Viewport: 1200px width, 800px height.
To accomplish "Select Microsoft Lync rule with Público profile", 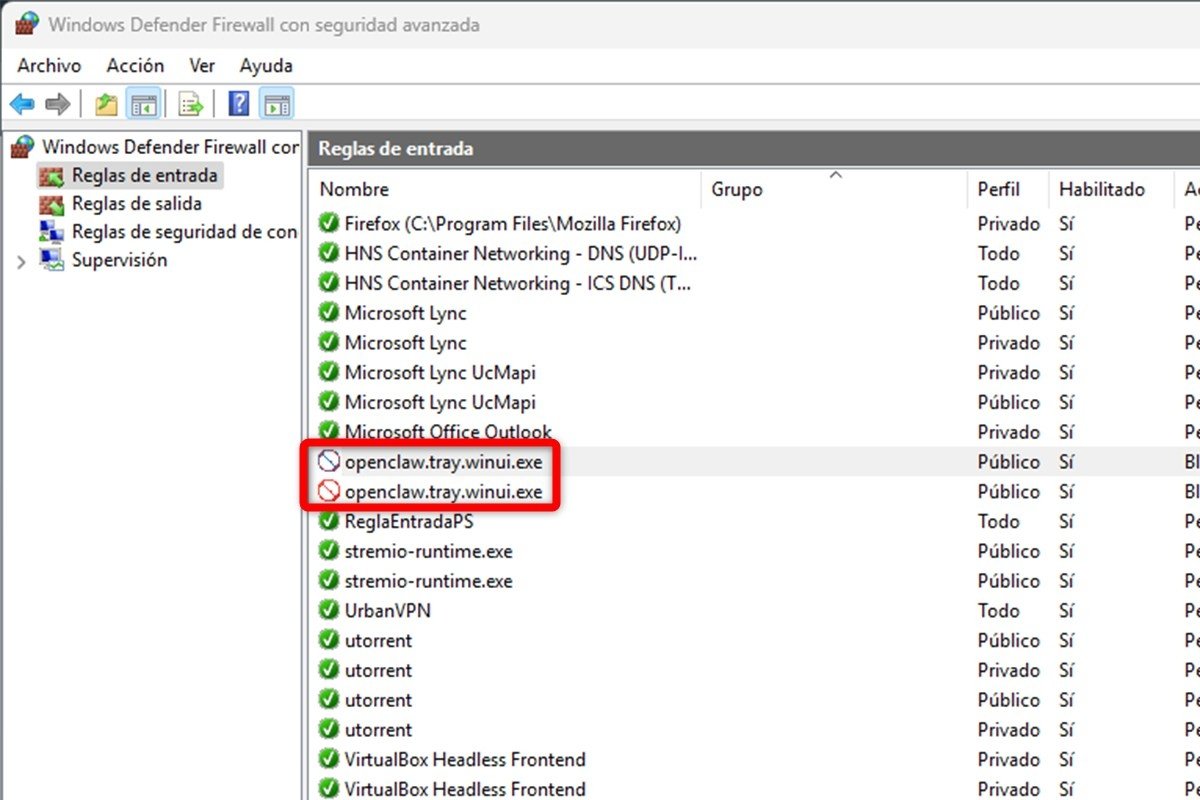I will pos(406,313).
